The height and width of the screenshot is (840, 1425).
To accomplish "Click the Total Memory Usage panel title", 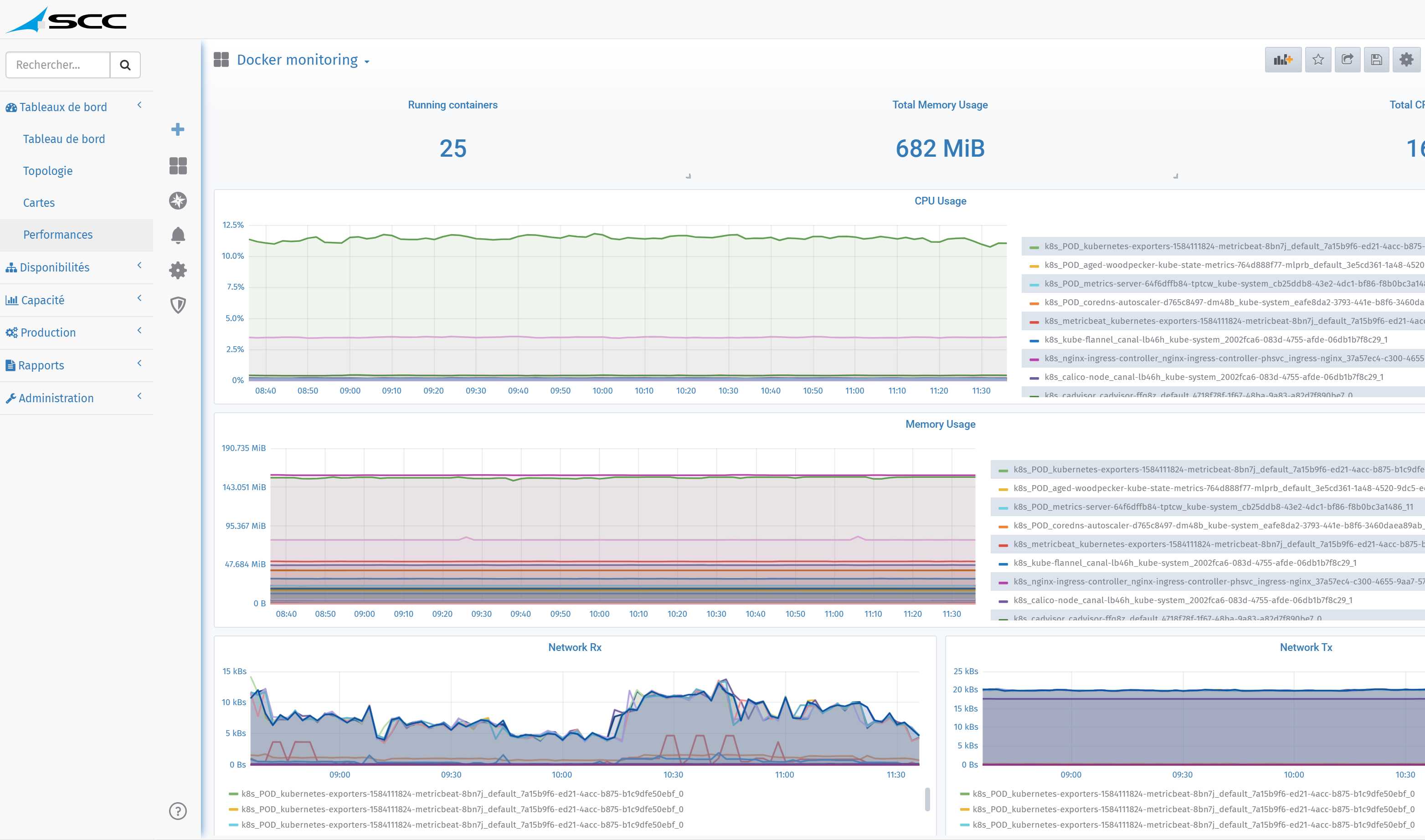I will pyautogui.click(x=941, y=105).
